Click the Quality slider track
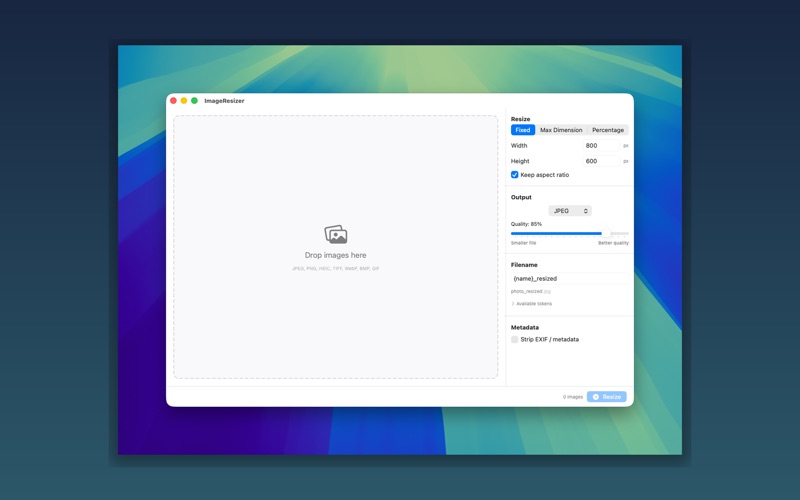The width and height of the screenshot is (800, 500). tap(569, 233)
